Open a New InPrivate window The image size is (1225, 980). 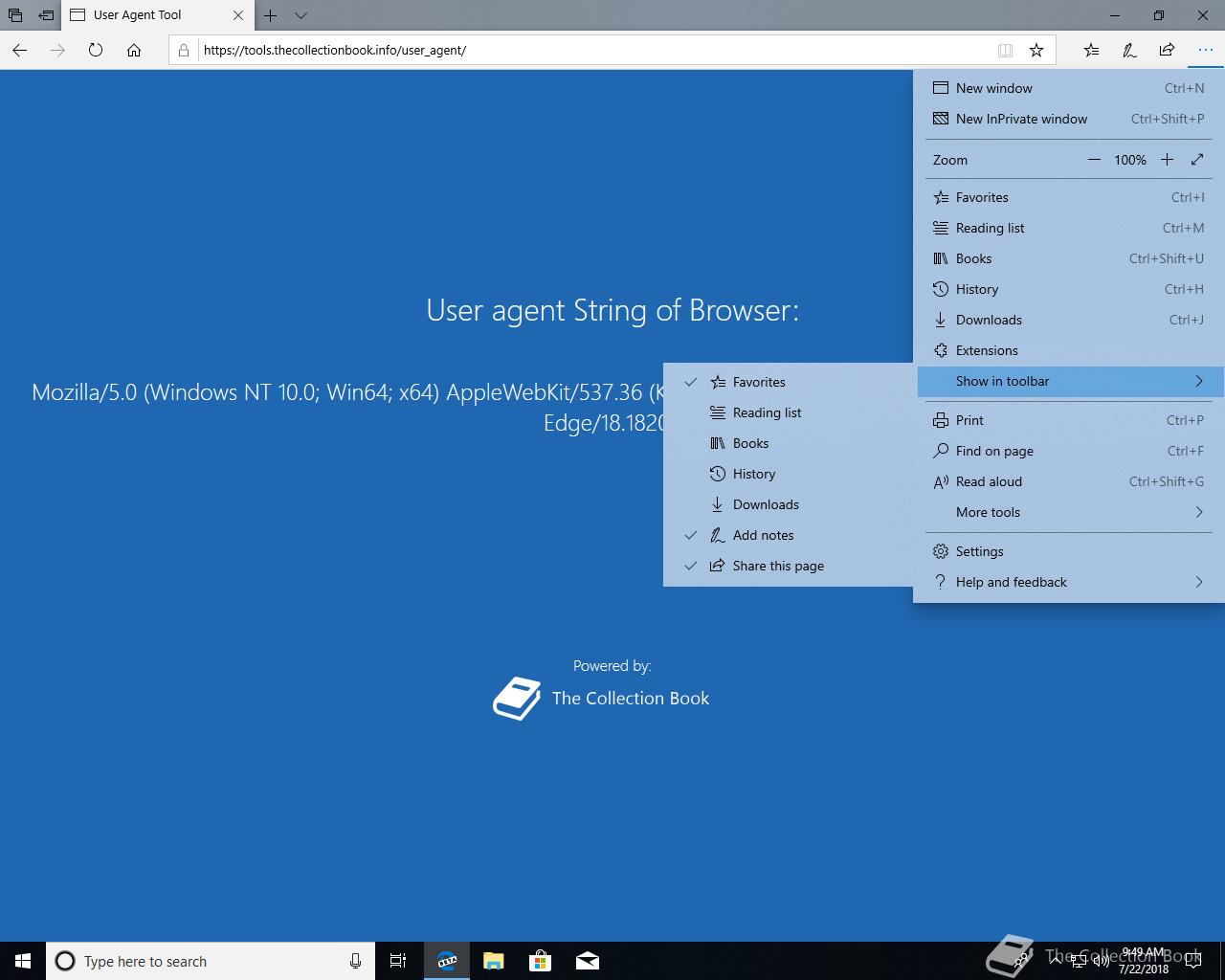point(1069,119)
